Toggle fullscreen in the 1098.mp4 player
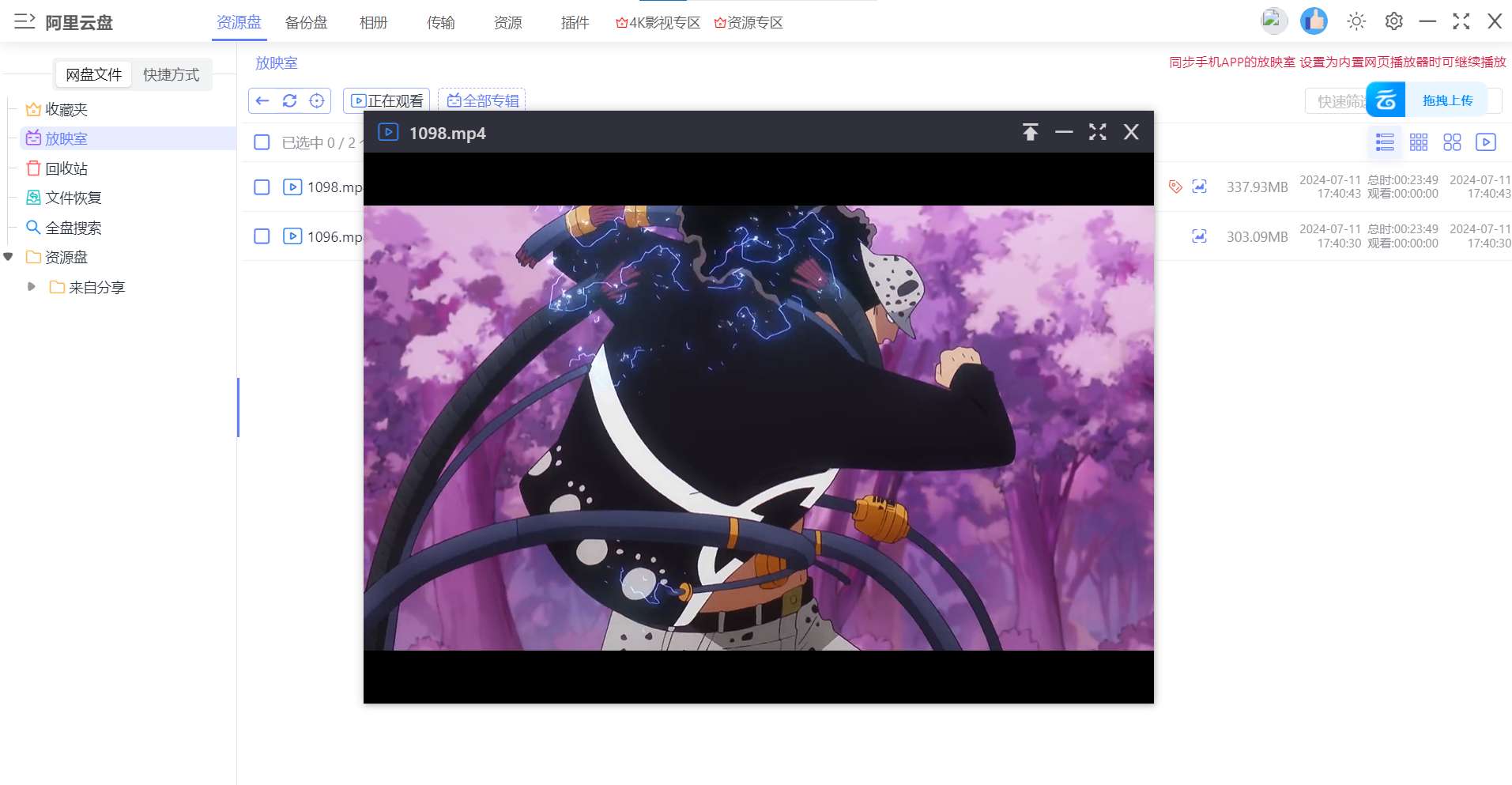The image size is (1512, 785). point(1098,132)
